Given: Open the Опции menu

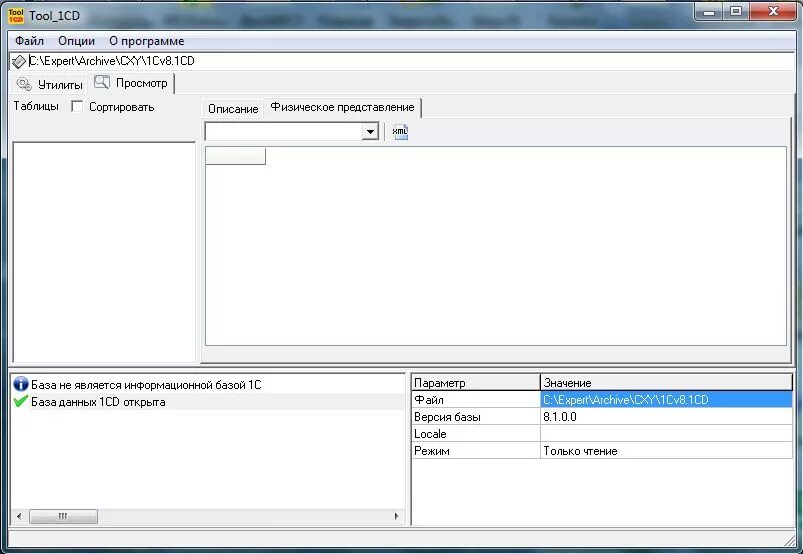Looking at the screenshot, I should 76,41.
